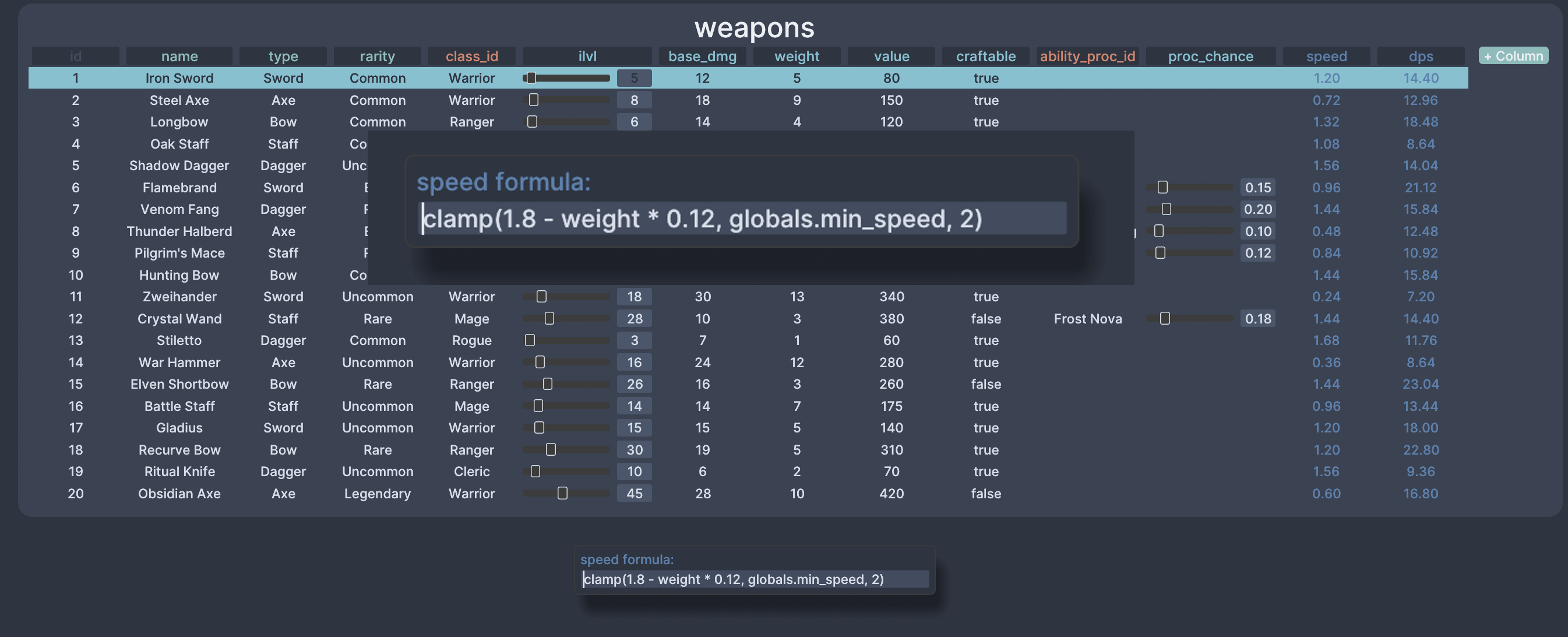Click the proc_chance value box showing 0.18
Viewport: 1568px width, 637px height.
click(x=1257, y=318)
